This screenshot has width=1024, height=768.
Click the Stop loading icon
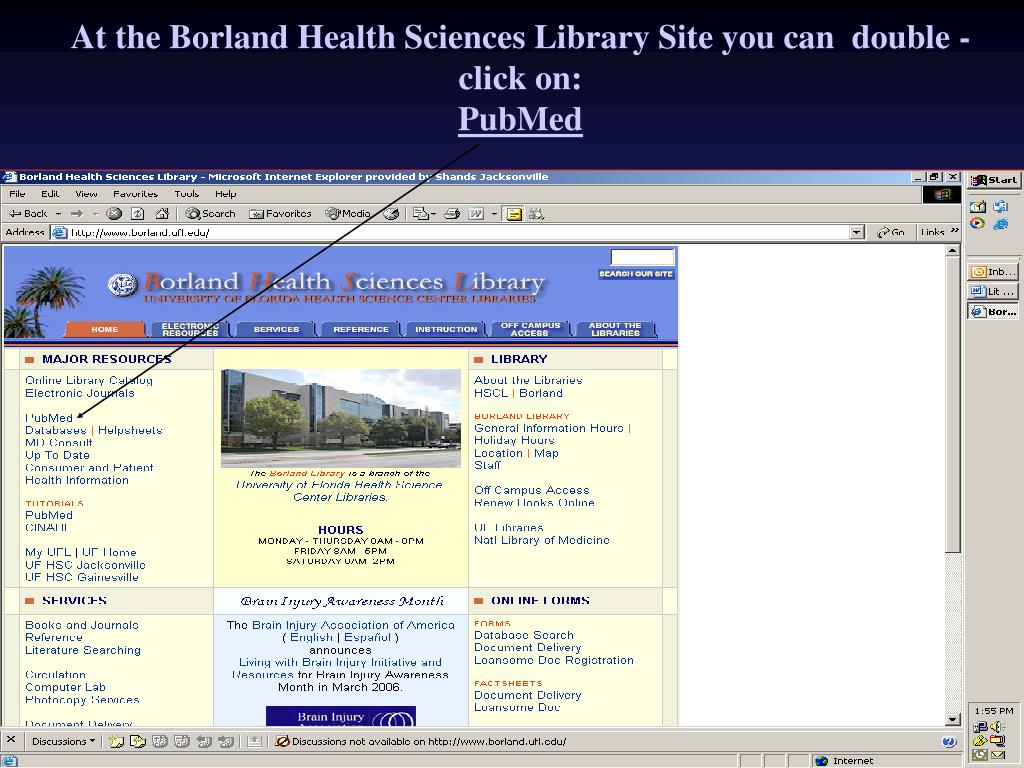114,214
